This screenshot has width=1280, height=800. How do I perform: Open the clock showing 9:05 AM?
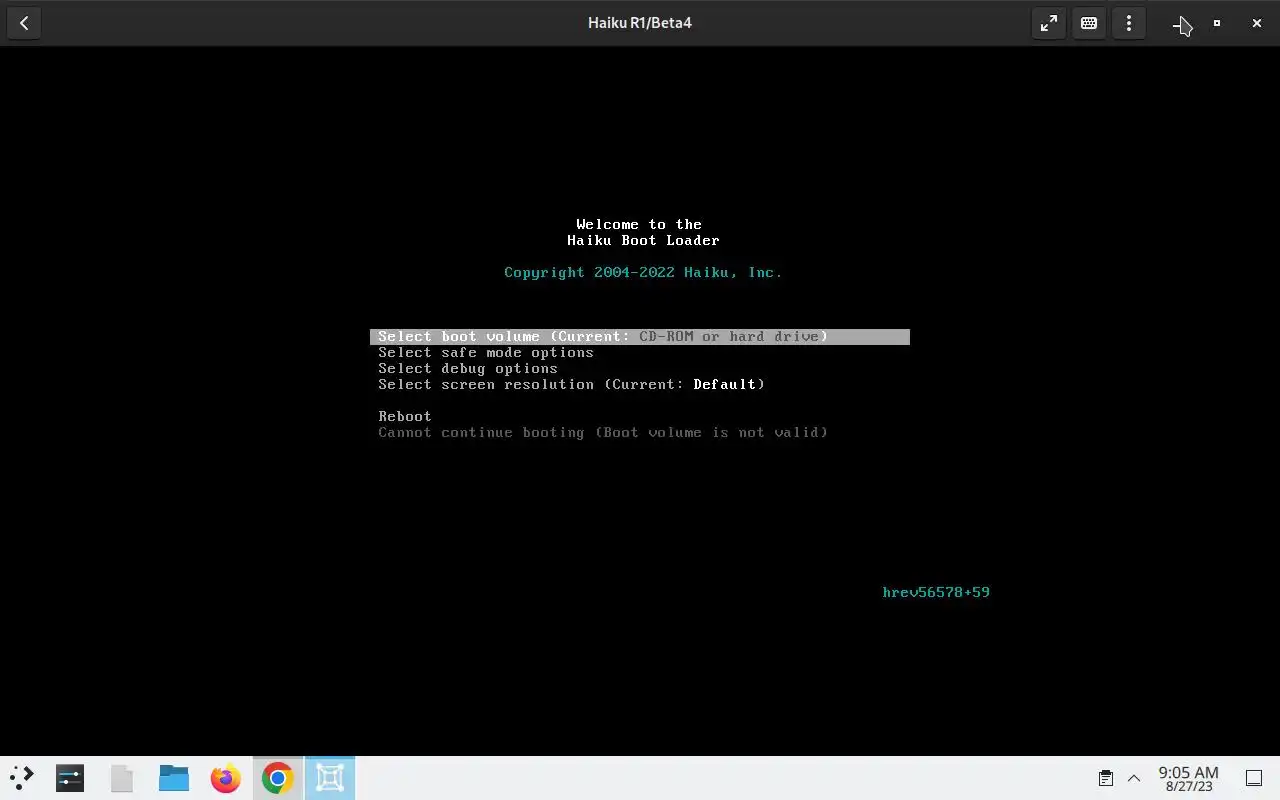pyautogui.click(x=1188, y=778)
